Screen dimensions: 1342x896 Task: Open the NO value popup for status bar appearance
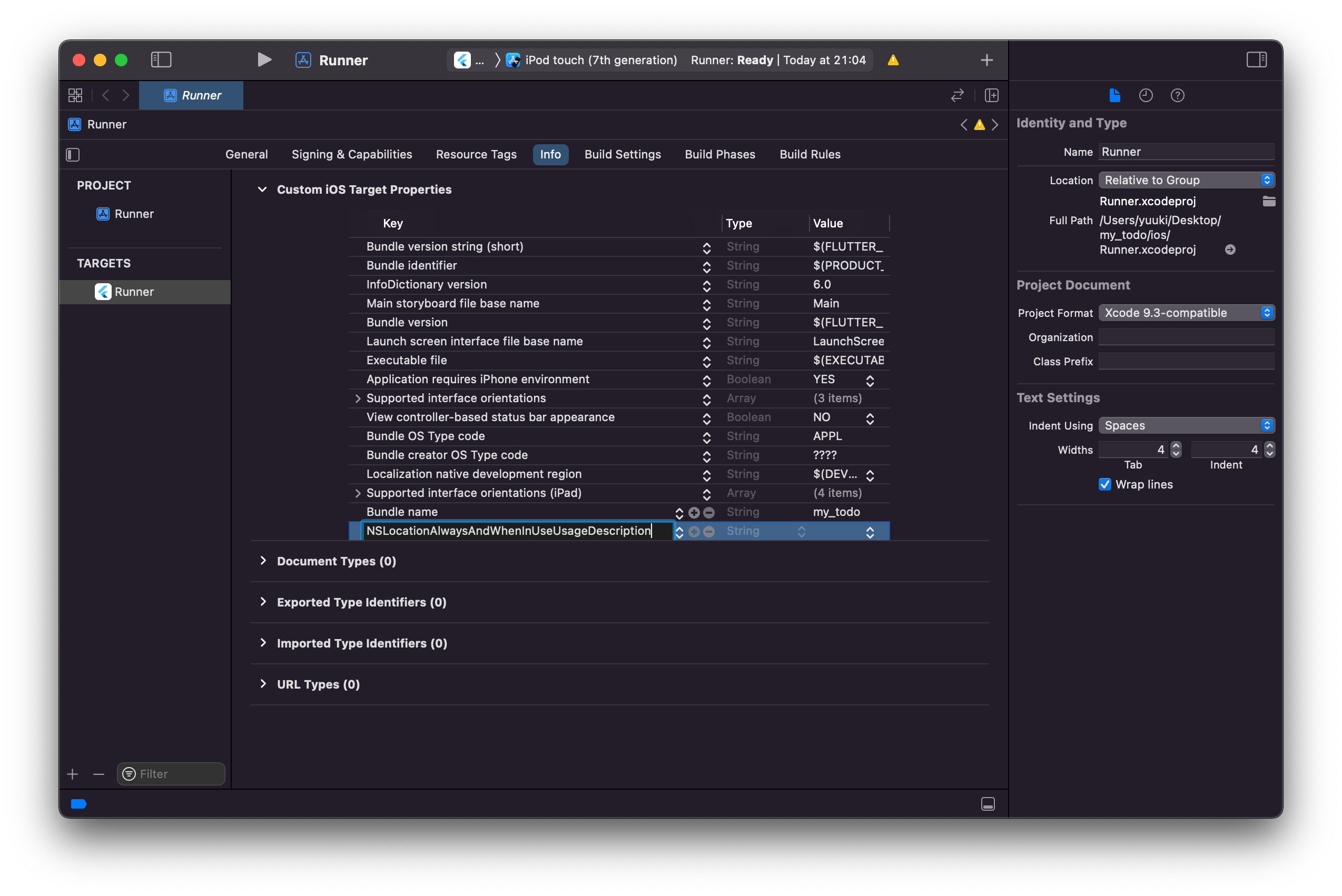pyautogui.click(x=870, y=419)
